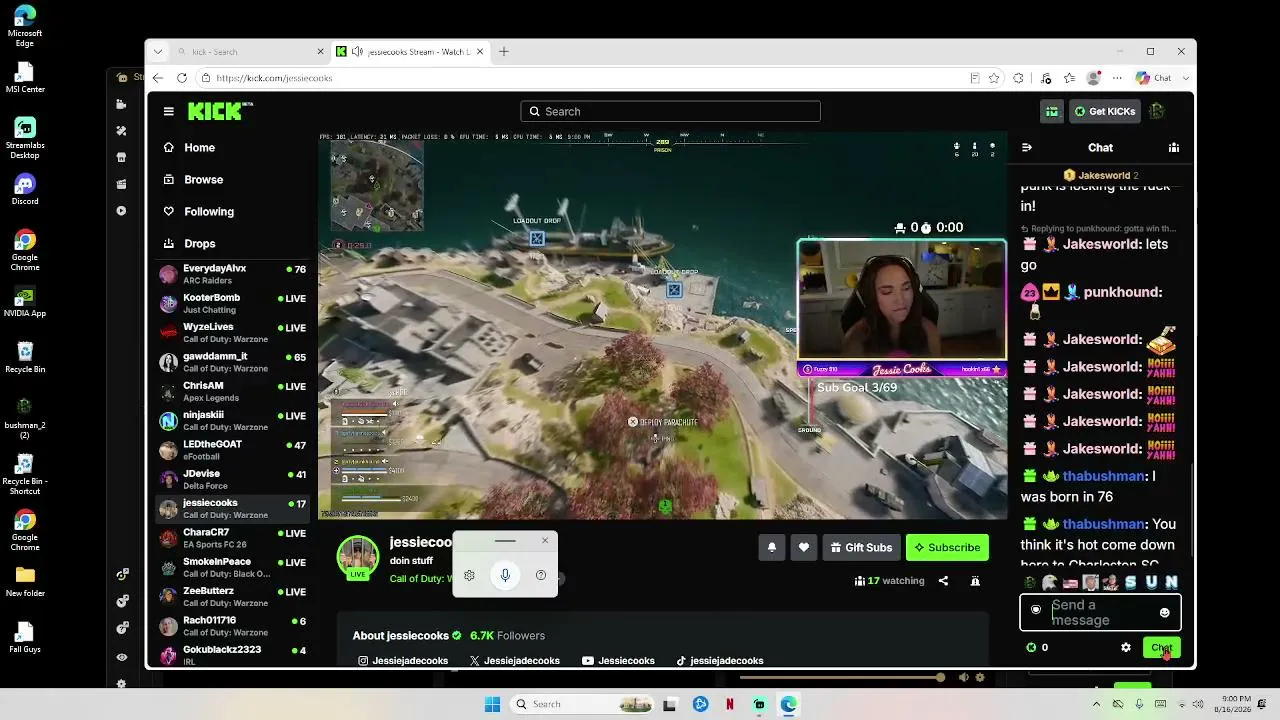Click the heart follow button

[x=804, y=547]
